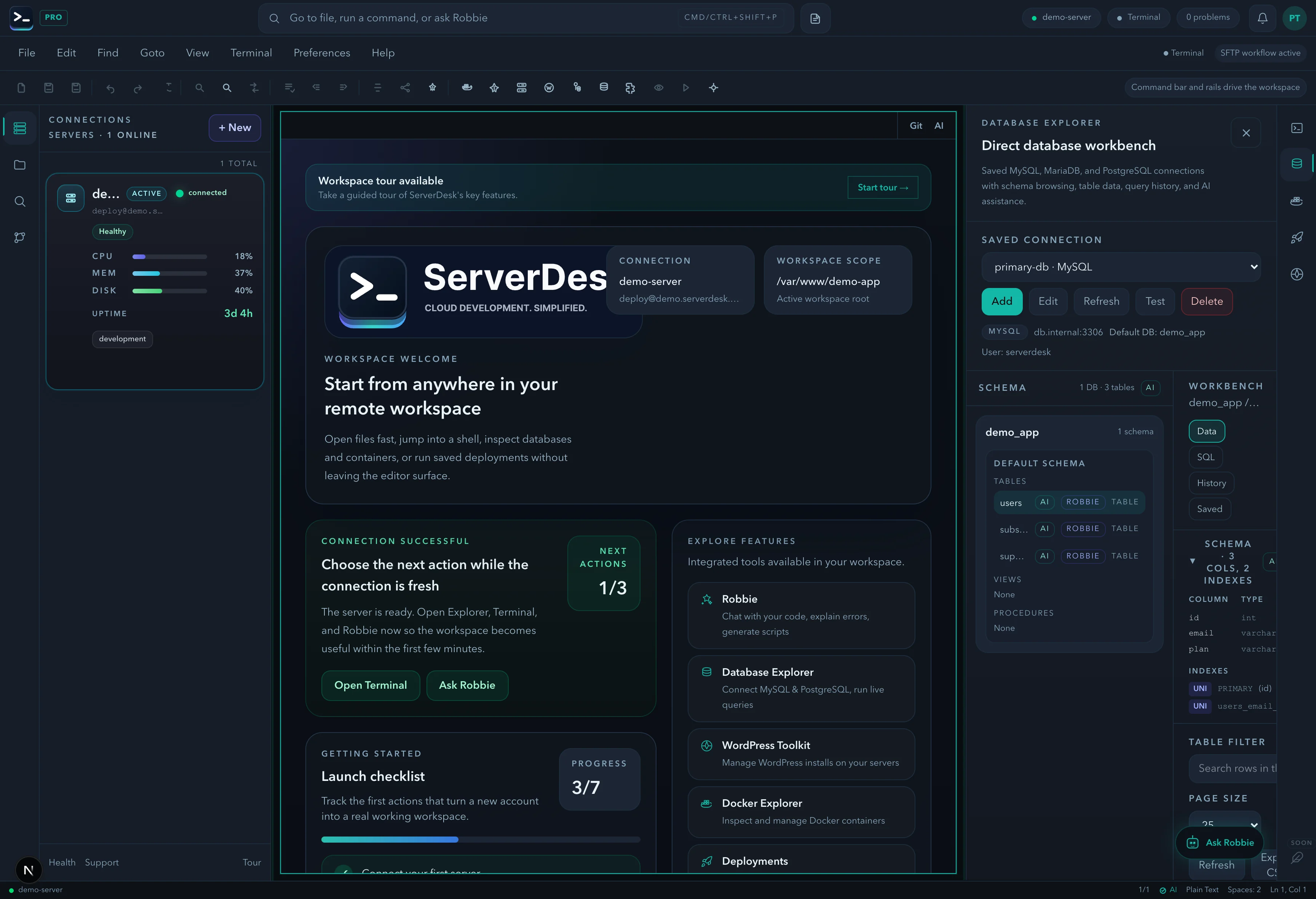Click the indent lines toolbar icon
1316x899 pixels.
[x=343, y=88]
